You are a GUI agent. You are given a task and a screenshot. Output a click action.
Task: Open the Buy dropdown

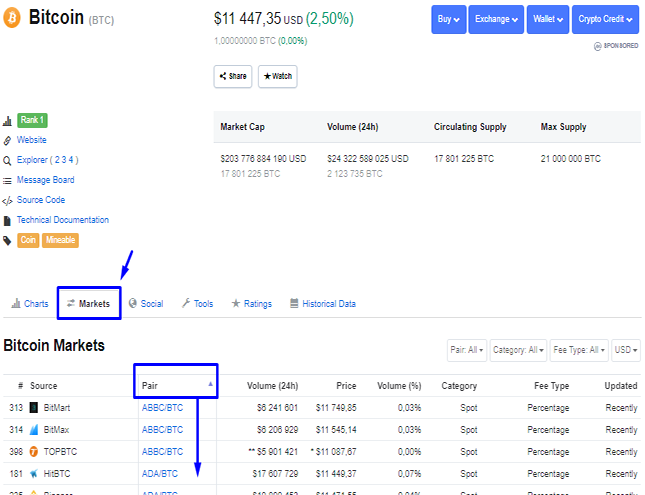449,19
